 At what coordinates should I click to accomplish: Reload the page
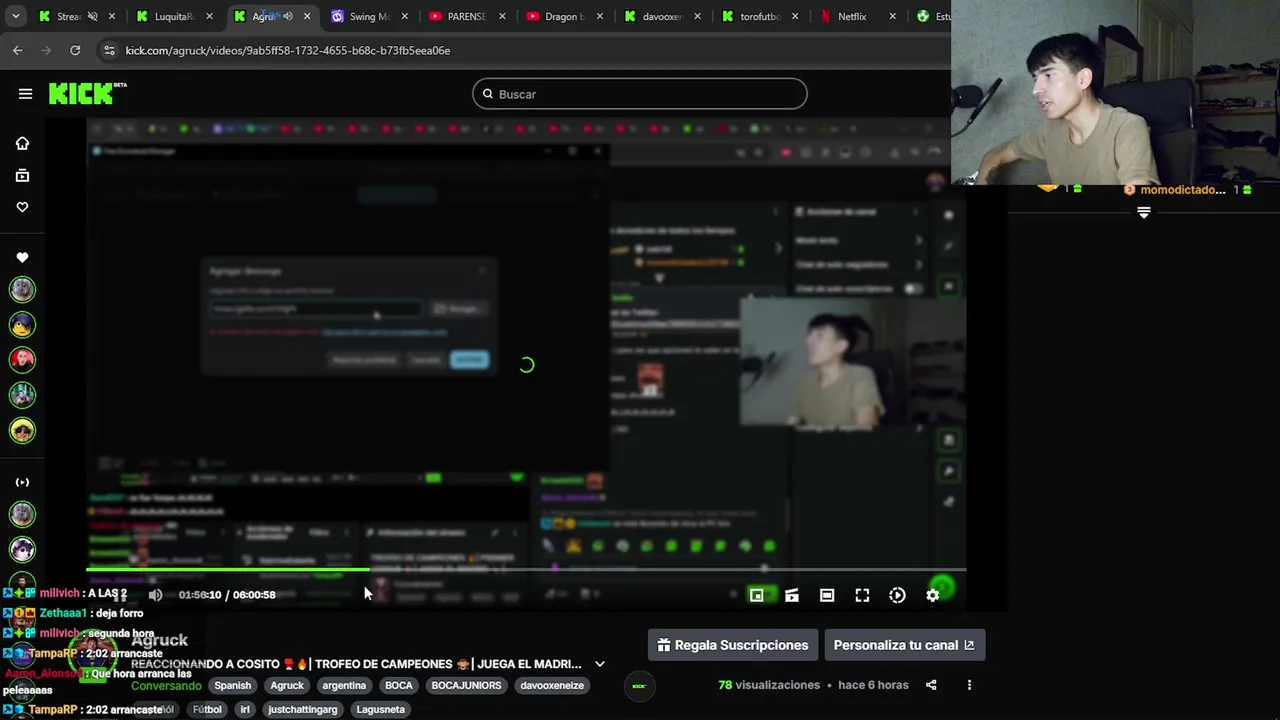point(75,50)
